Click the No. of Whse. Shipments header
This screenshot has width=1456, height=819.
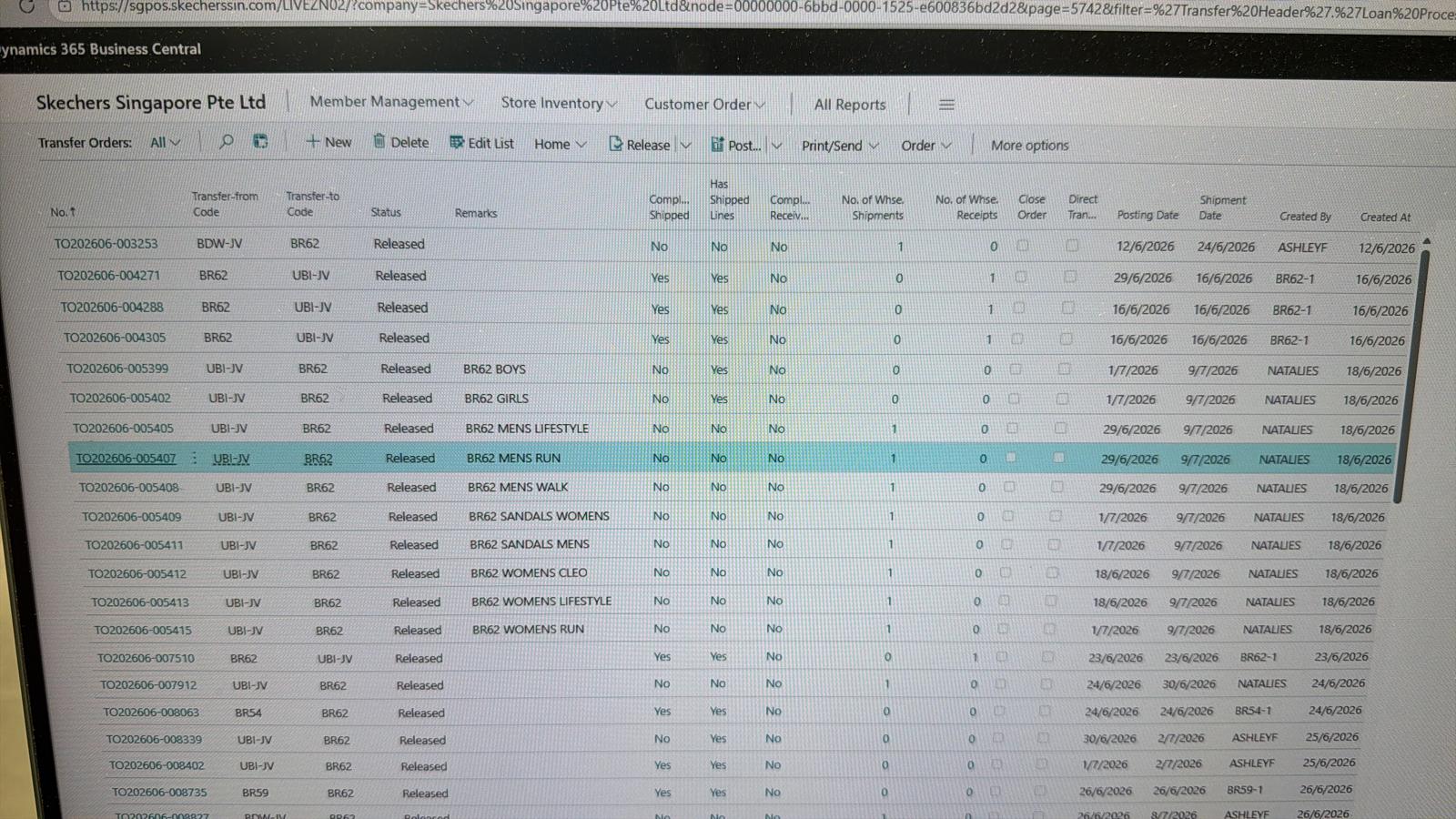[x=873, y=207]
